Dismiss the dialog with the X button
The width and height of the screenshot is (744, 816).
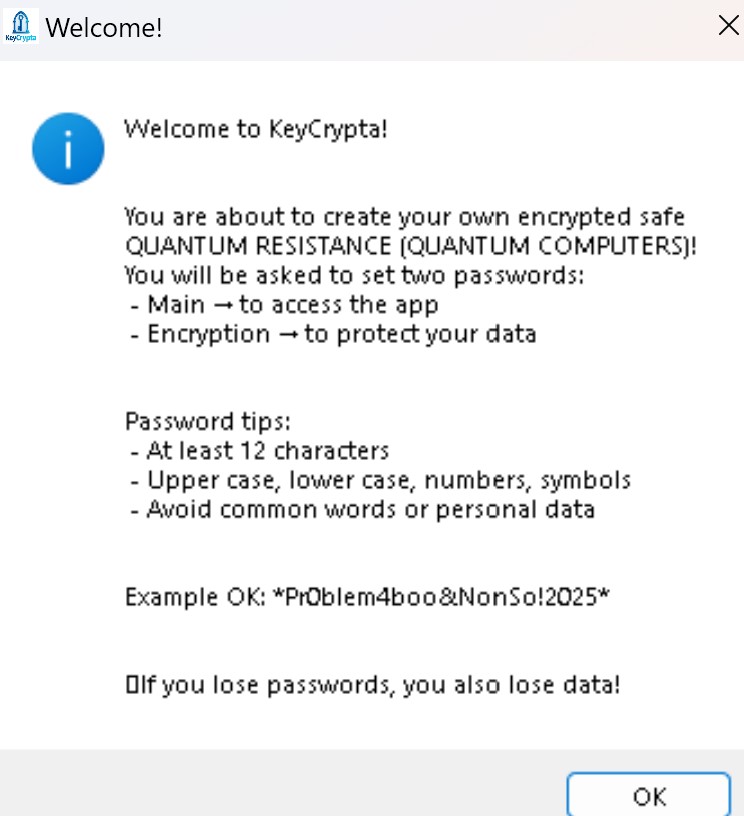tap(728, 25)
